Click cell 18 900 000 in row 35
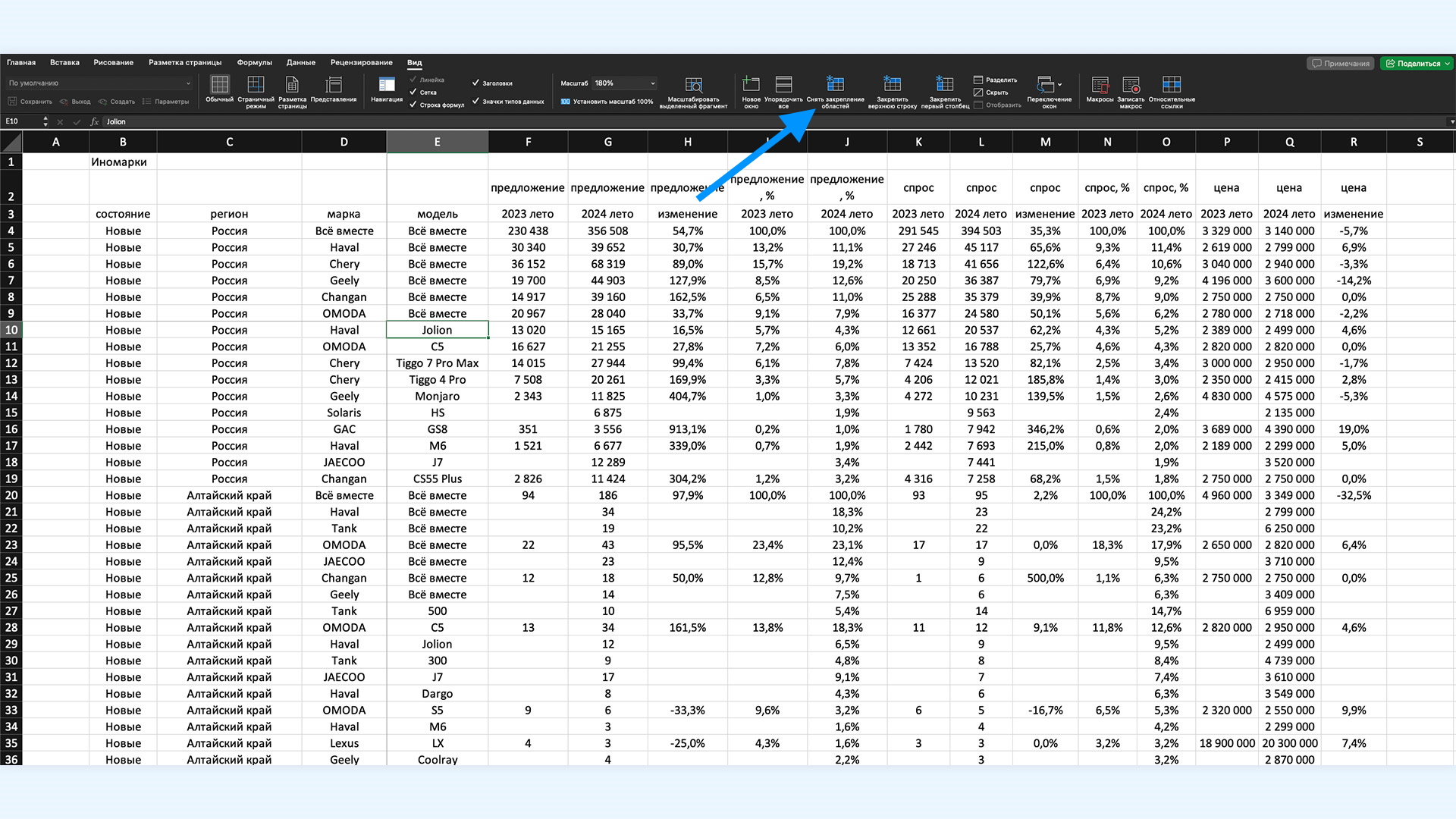Image resolution: width=1456 pixels, height=819 pixels. (1227, 744)
